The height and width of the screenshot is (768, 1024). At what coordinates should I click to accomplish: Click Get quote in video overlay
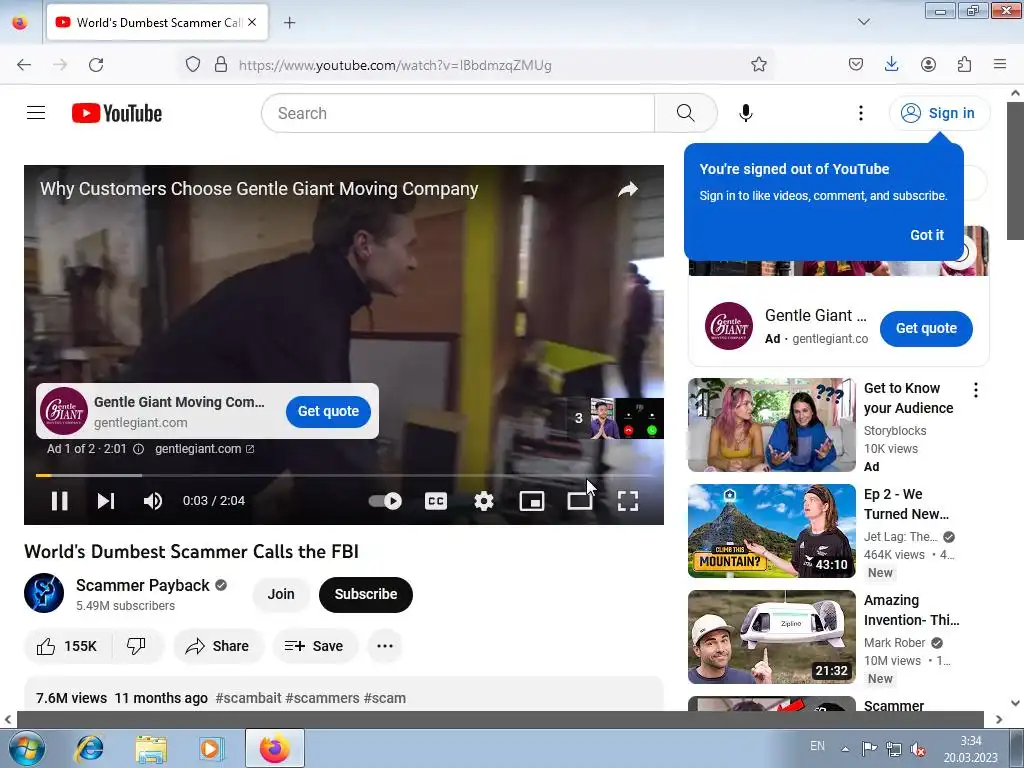[x=328, y=411]
